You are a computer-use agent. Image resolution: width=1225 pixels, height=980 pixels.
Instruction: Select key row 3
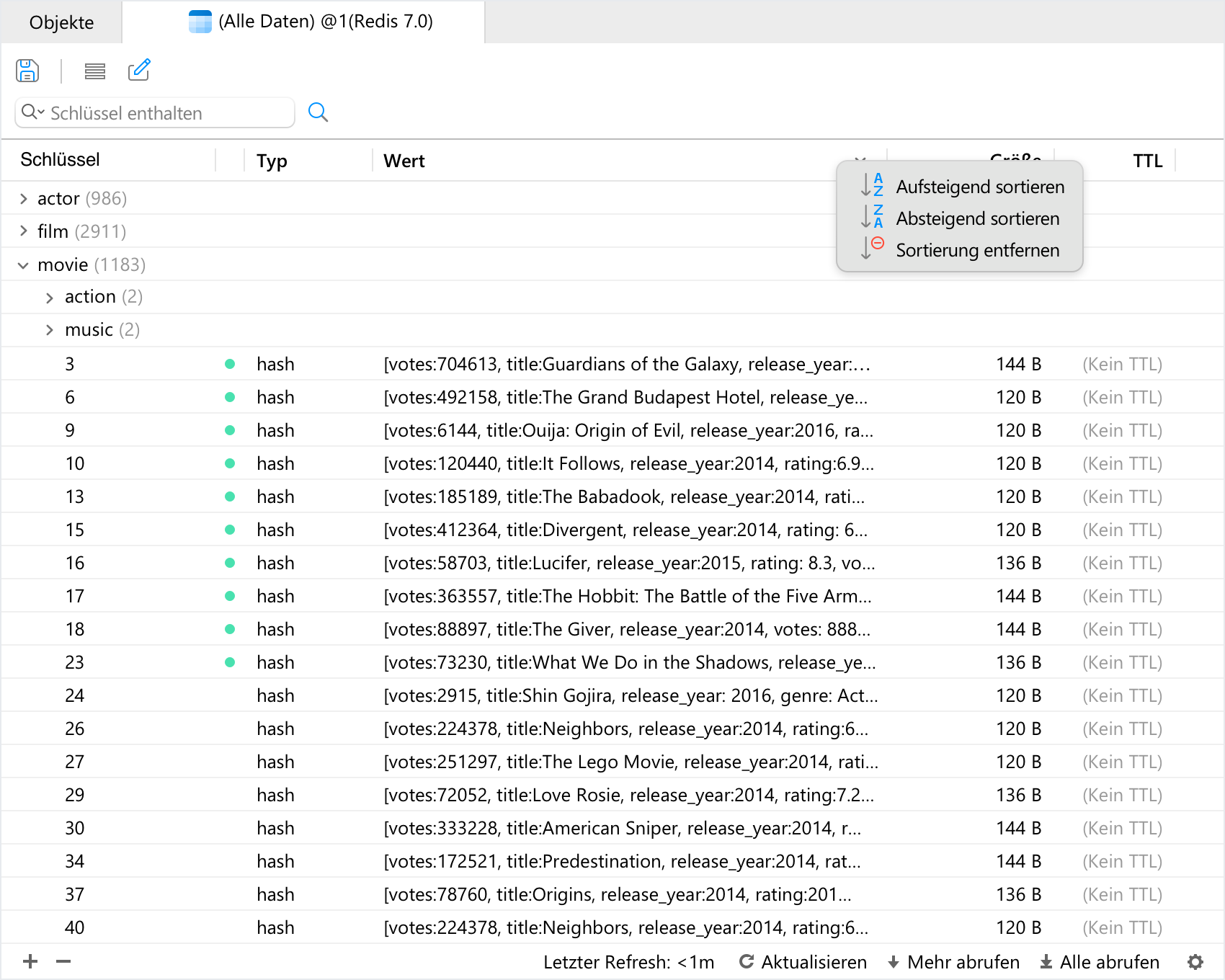[x=612, y=364]
